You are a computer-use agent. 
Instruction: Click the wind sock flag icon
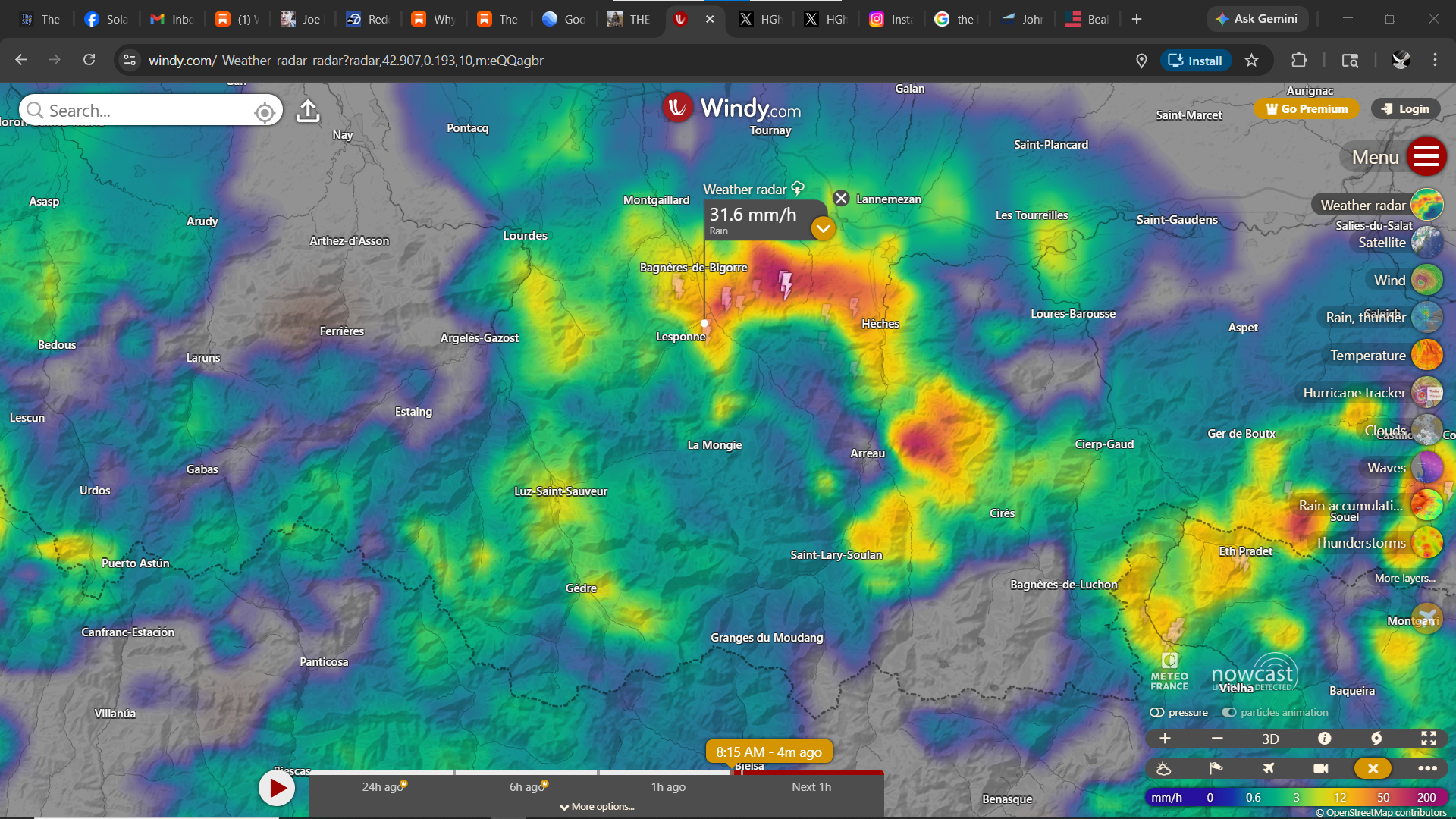coord(1216,768)
